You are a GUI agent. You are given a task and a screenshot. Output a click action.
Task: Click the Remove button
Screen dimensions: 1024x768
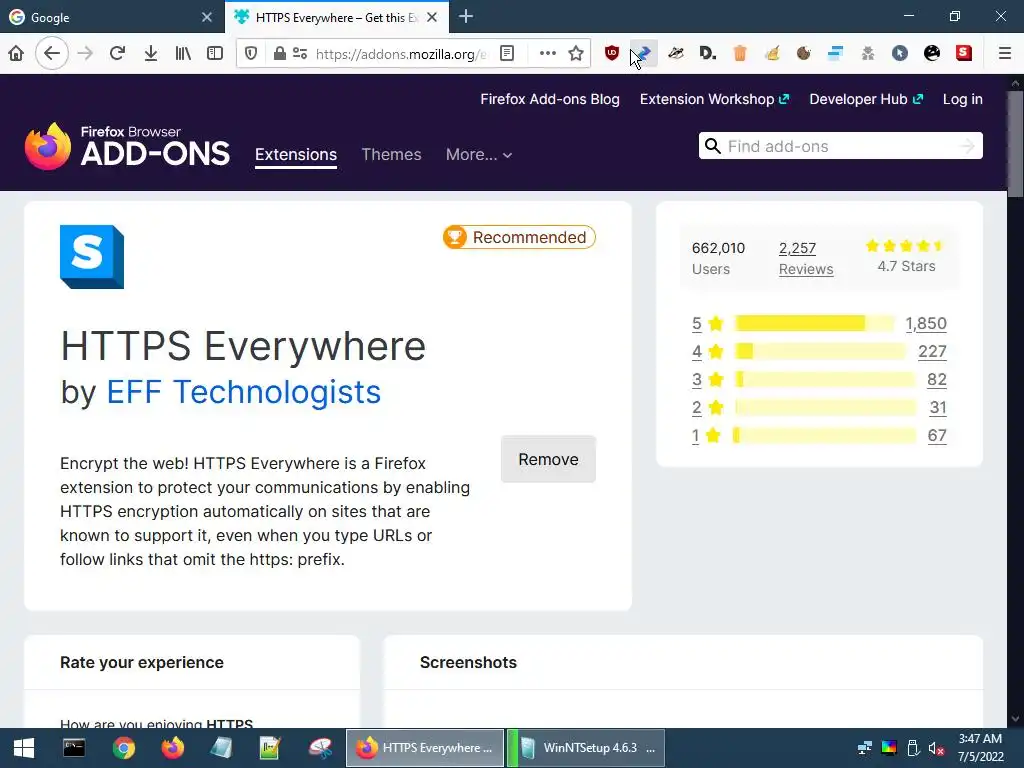click(549, 459)
